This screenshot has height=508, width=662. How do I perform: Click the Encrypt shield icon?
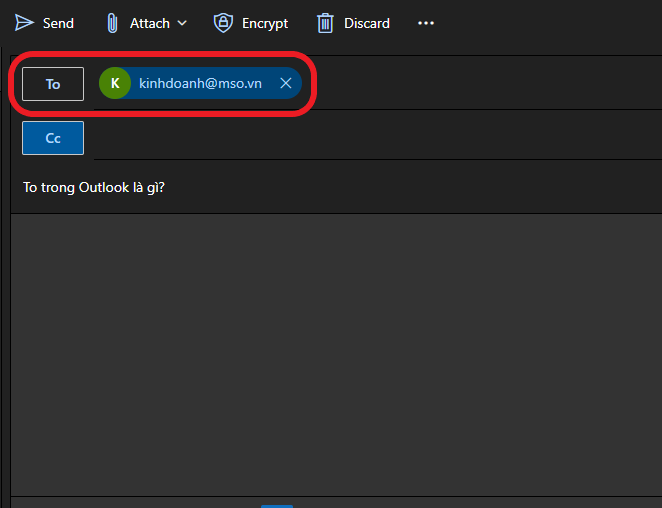(223, 23)
